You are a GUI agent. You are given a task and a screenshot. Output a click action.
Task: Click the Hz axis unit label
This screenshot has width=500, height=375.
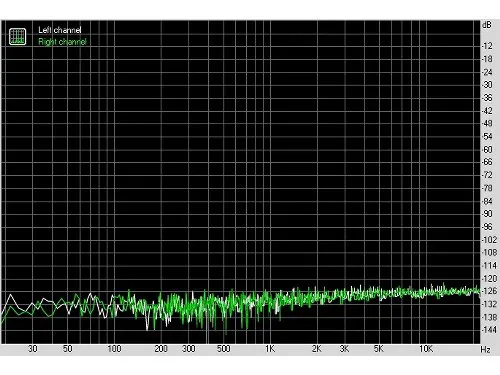(x=485, y=350)
